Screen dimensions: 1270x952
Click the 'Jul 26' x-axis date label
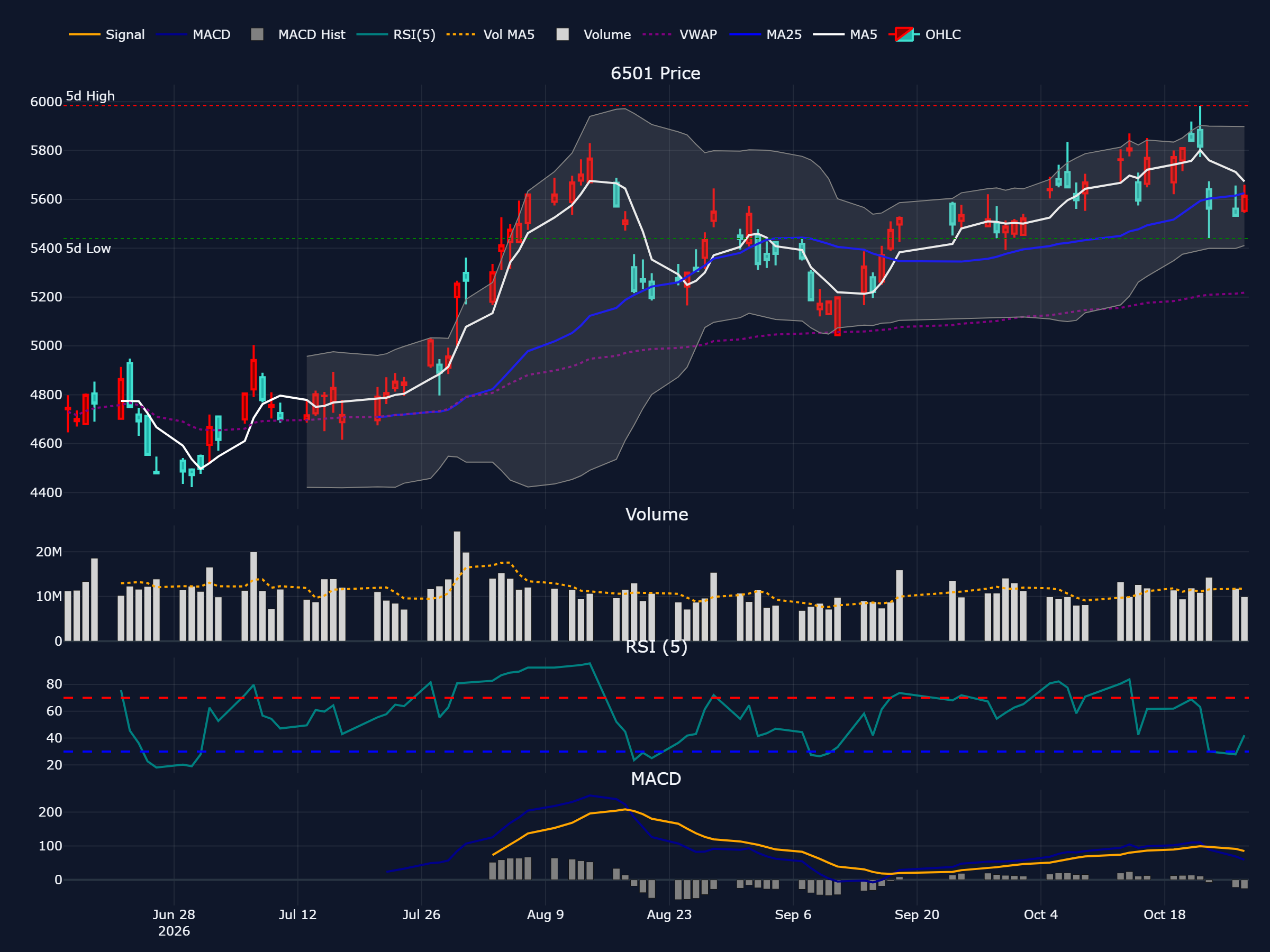click(421, 914)
